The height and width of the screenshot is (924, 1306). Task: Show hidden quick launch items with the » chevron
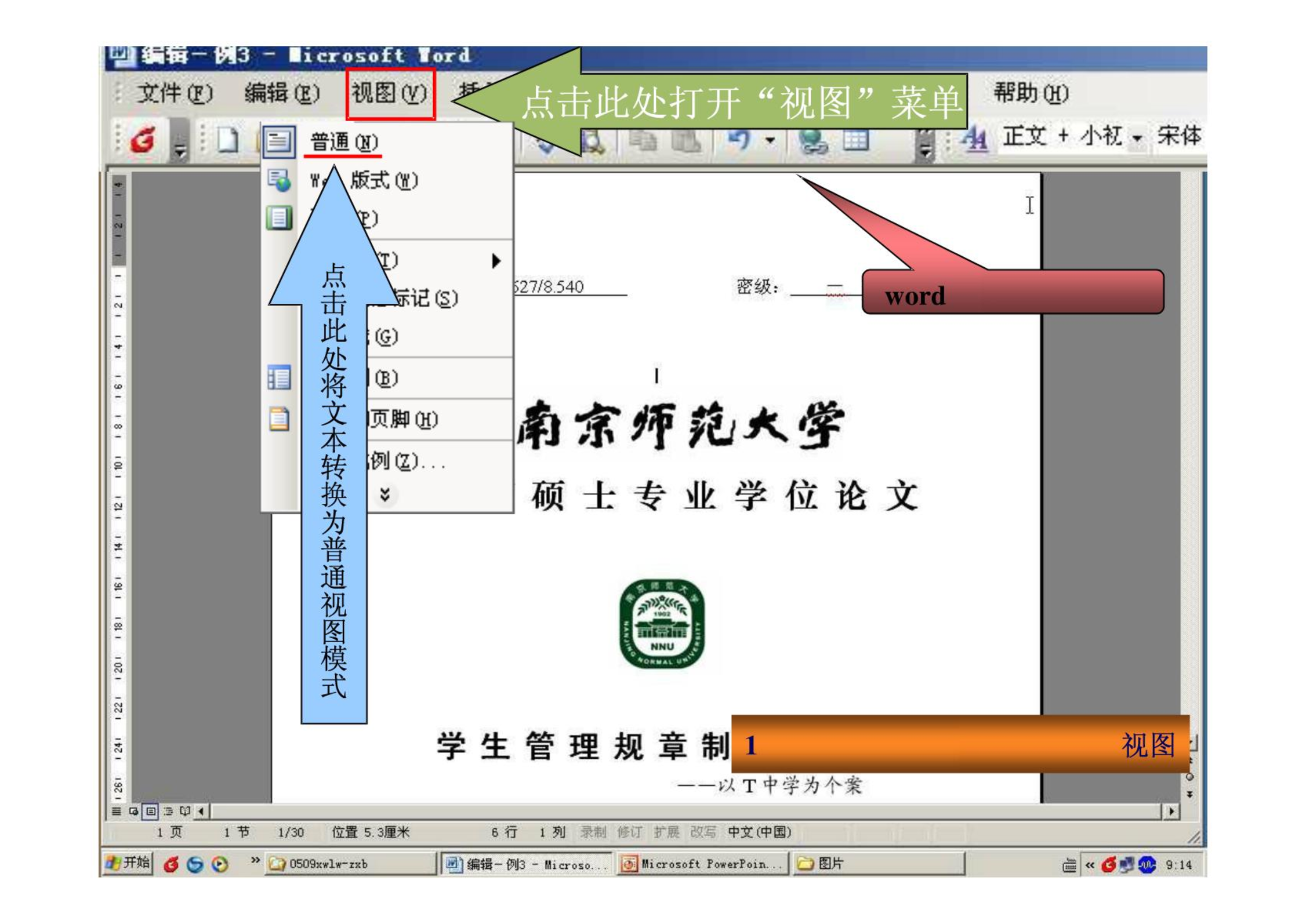[x=255, y=860]
